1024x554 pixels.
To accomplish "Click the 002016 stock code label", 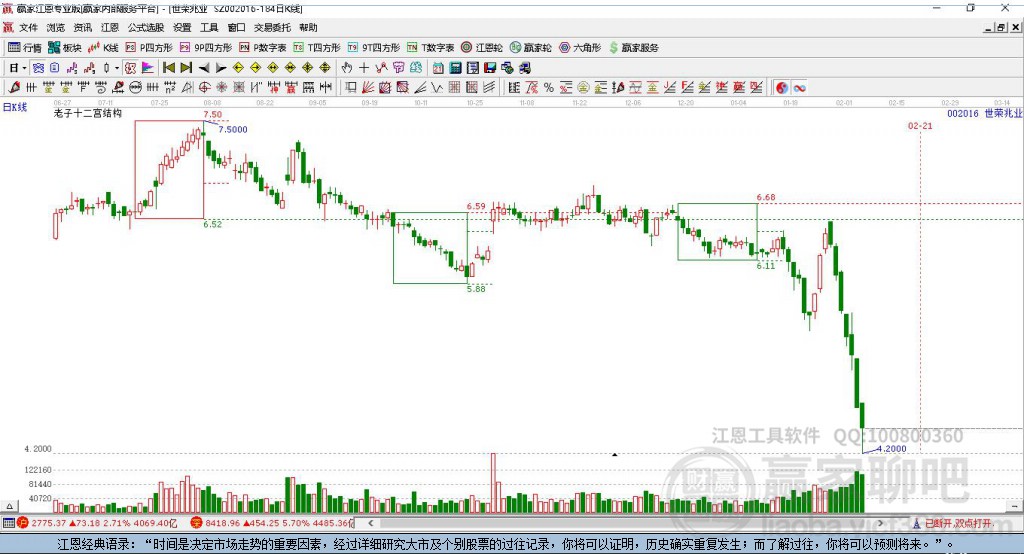I will pos(963,113).
